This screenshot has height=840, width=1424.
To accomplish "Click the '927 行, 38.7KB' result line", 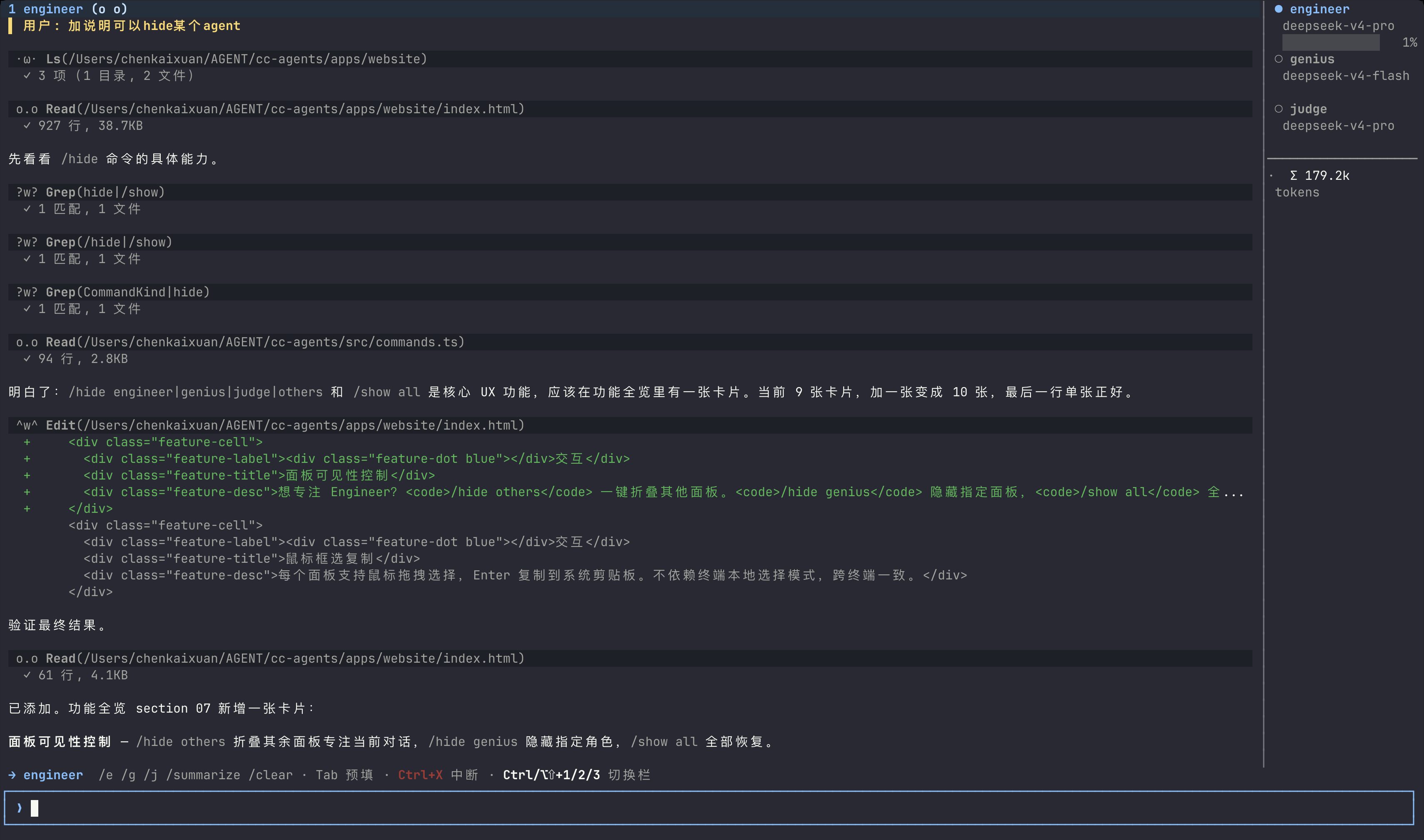I will coord(91,126).
